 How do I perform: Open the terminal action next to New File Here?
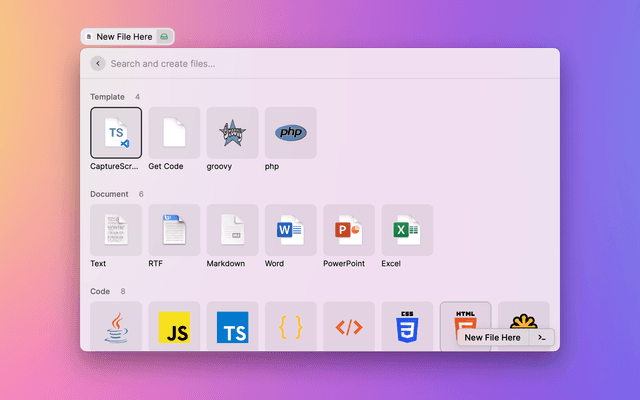(x=542, y=338)
